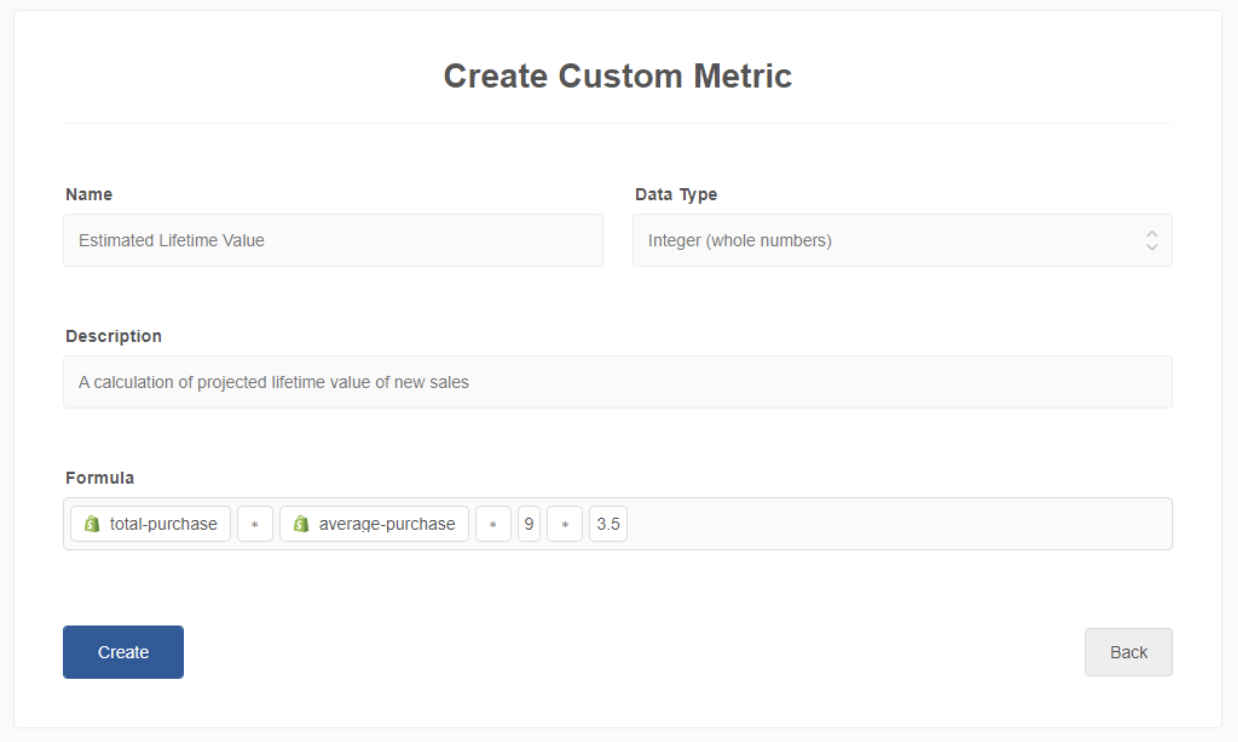The height and width of the screenshot is (742, 1238).
Task: Select the average-purchase text in formula
Action: pos(386,524)
